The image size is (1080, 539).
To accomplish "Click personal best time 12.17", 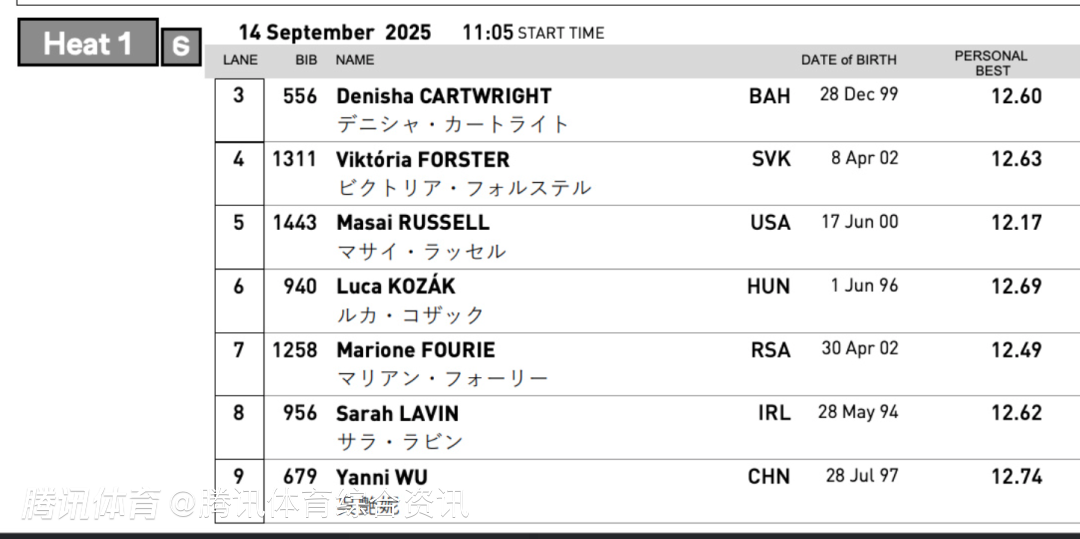I will [1016, 223].
